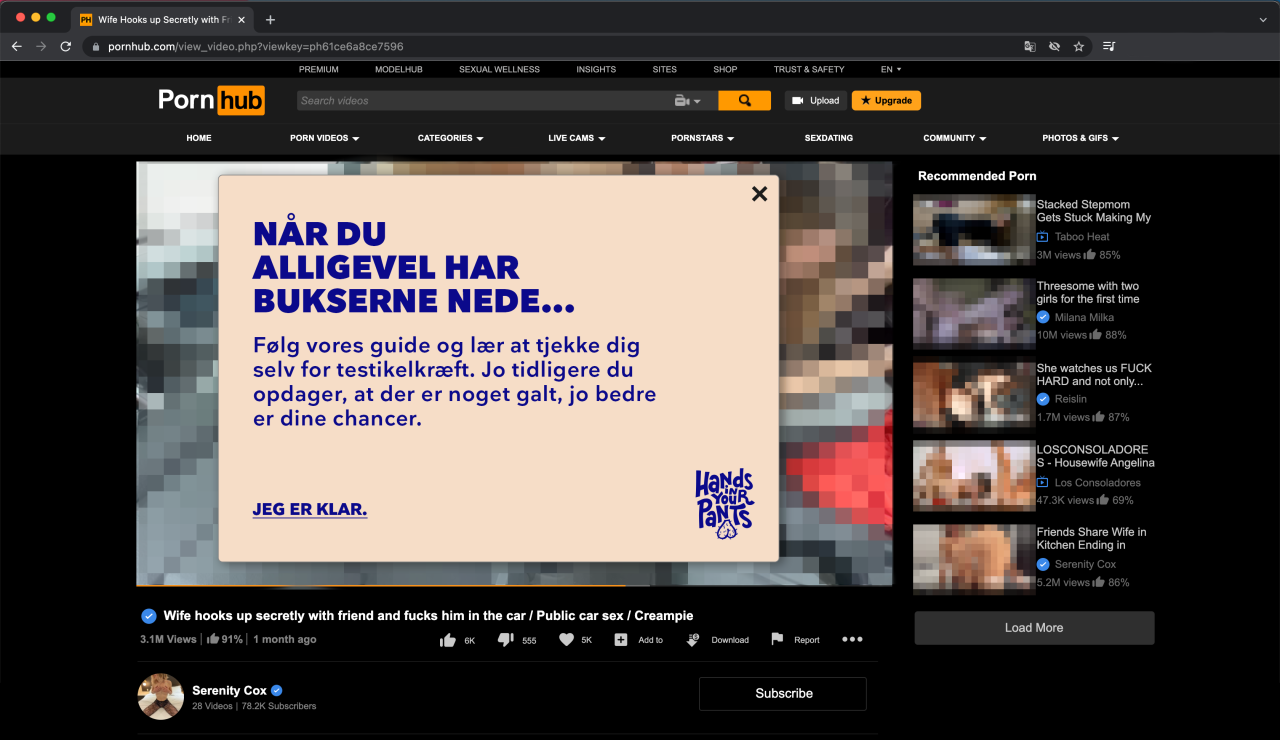1280x740 pixels.
Task: Open the SEXUAL WELLNESS link
Action: click(499, 70)
